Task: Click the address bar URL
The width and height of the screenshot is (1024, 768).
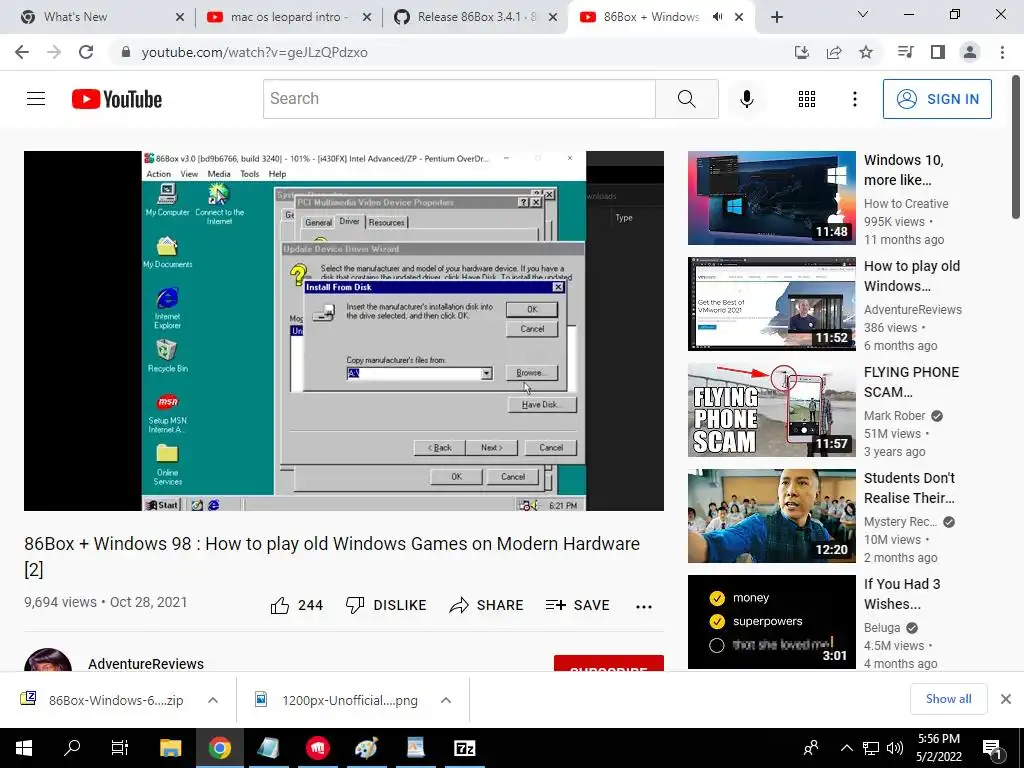Action: 255,52
